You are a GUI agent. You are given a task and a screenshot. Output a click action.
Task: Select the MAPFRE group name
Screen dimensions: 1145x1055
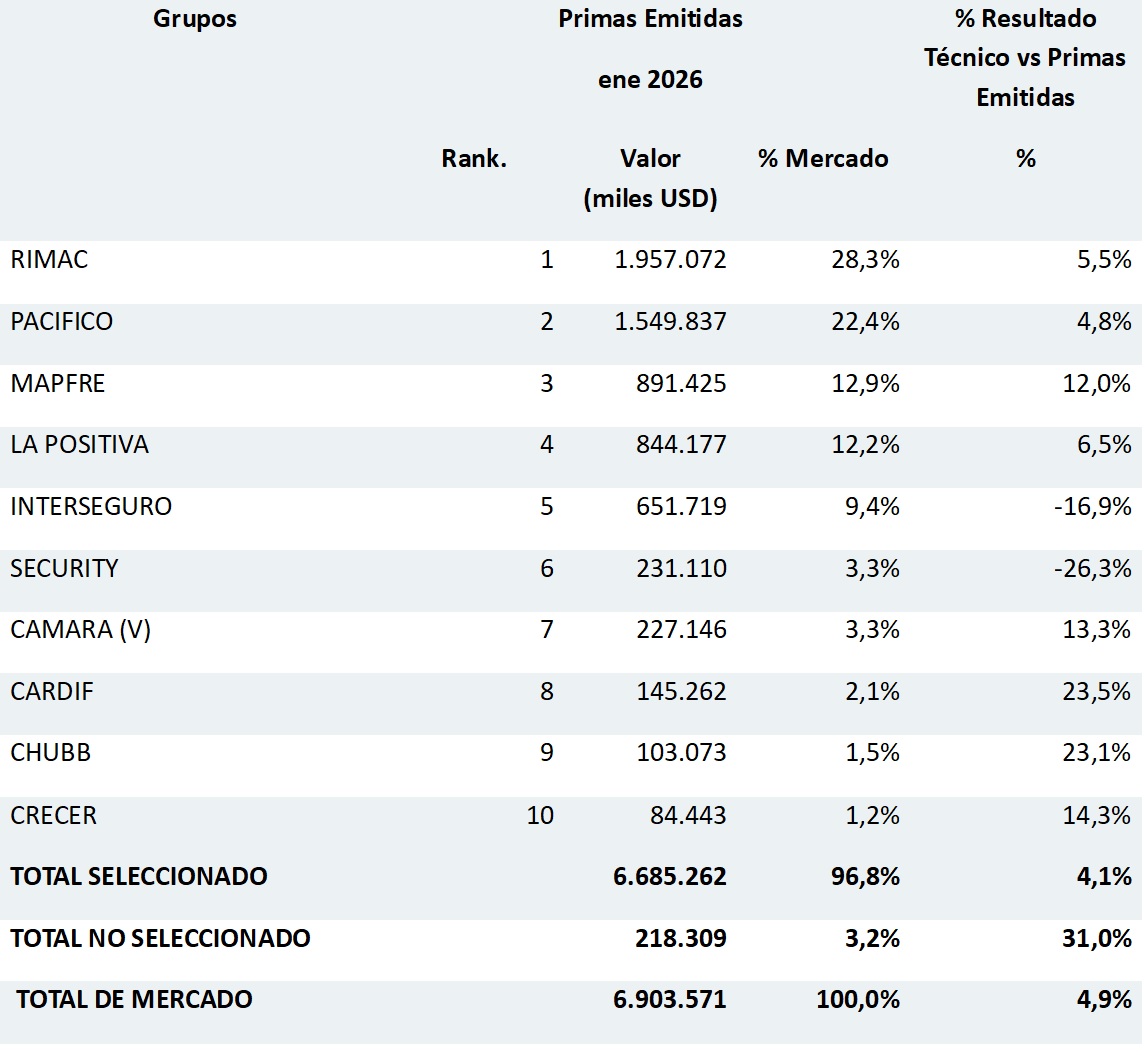click(57, 384)
